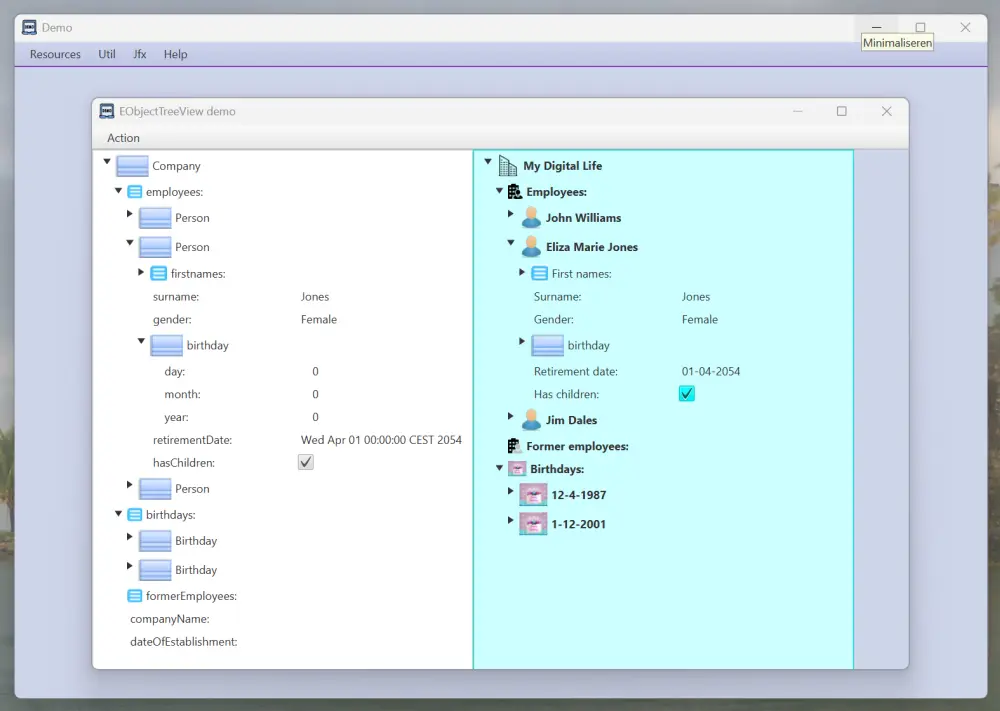Click the person avatar icon for John Williams
The width and height of the screenshot is (1000, 711).
point(531,218)
